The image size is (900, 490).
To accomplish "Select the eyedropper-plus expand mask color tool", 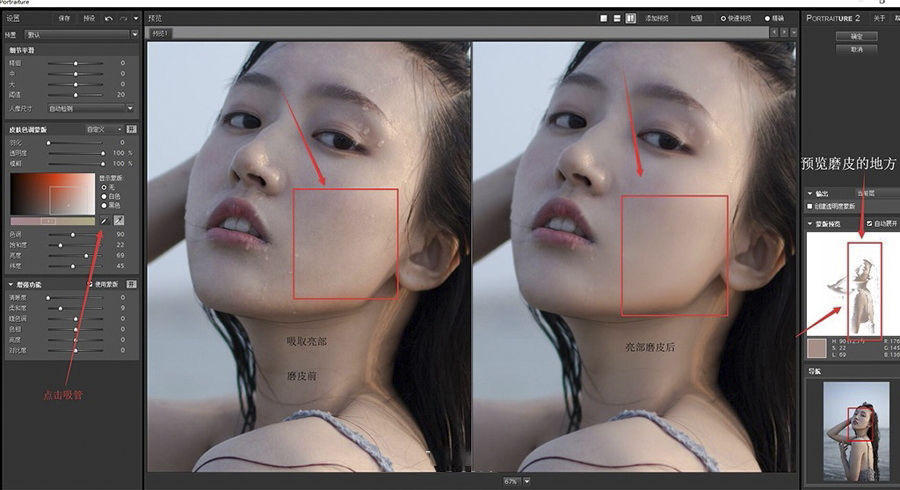I will click(x=119, y=220).
